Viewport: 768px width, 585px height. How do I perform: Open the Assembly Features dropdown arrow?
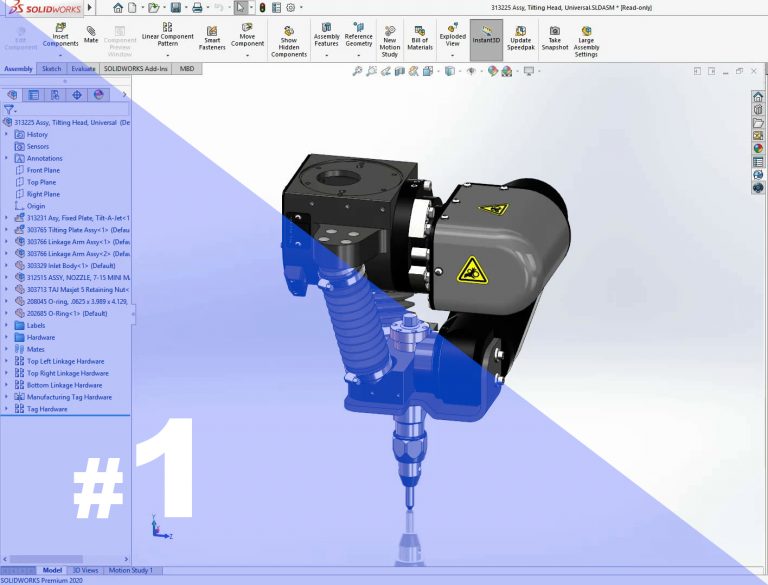pyautogui.click(x=327, y=56)
